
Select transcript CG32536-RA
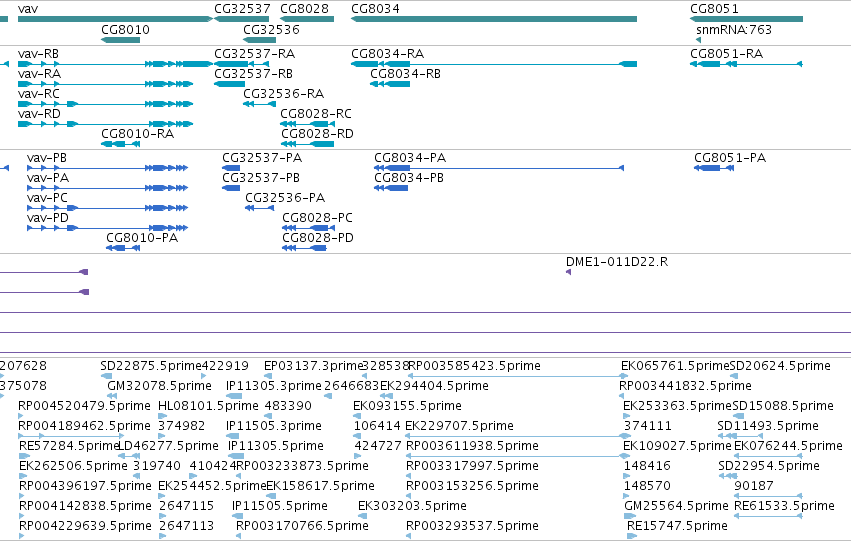pos(284,94)
